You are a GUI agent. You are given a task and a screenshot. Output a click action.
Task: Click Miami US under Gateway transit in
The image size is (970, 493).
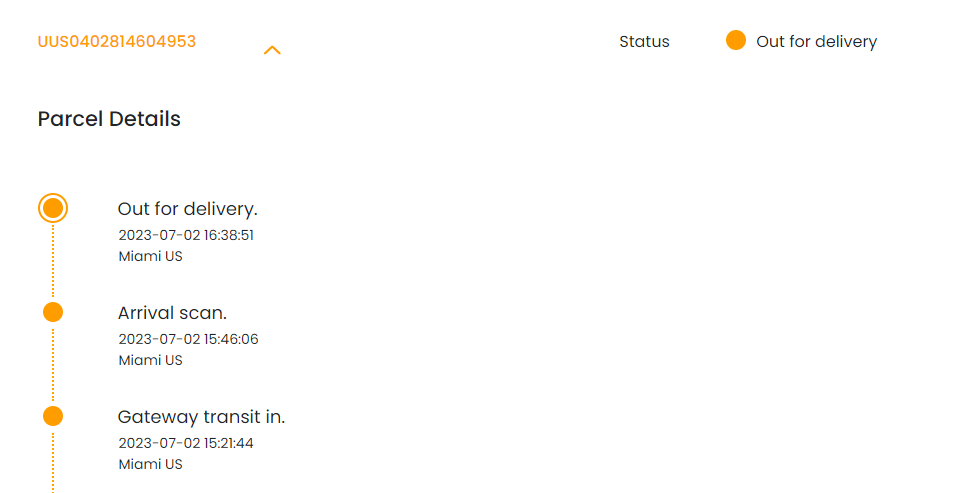click(x=150, y=464)
